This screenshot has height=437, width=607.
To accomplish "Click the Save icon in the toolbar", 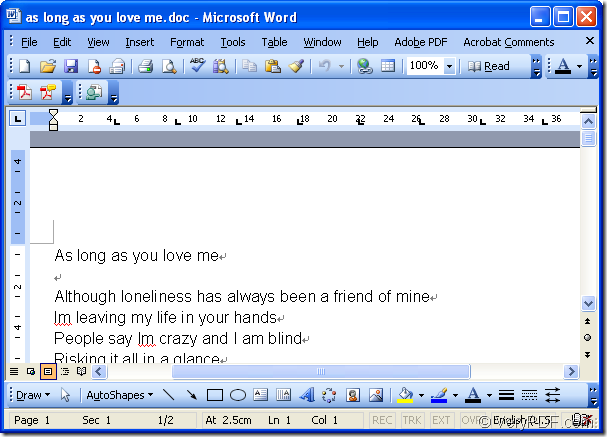I will [71, 66].
